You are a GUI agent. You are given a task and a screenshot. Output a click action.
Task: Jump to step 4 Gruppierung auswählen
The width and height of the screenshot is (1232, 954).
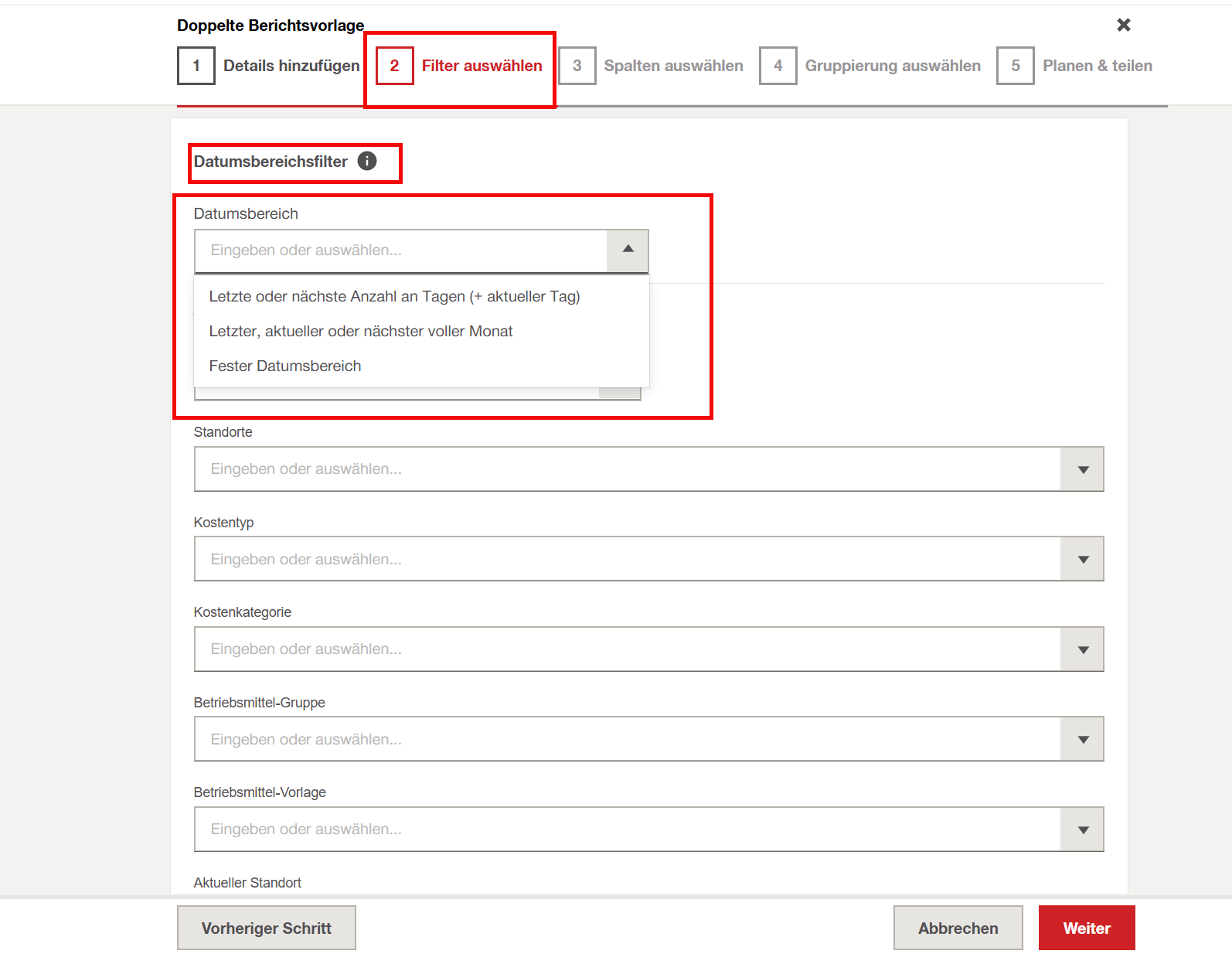pos(870,66)
